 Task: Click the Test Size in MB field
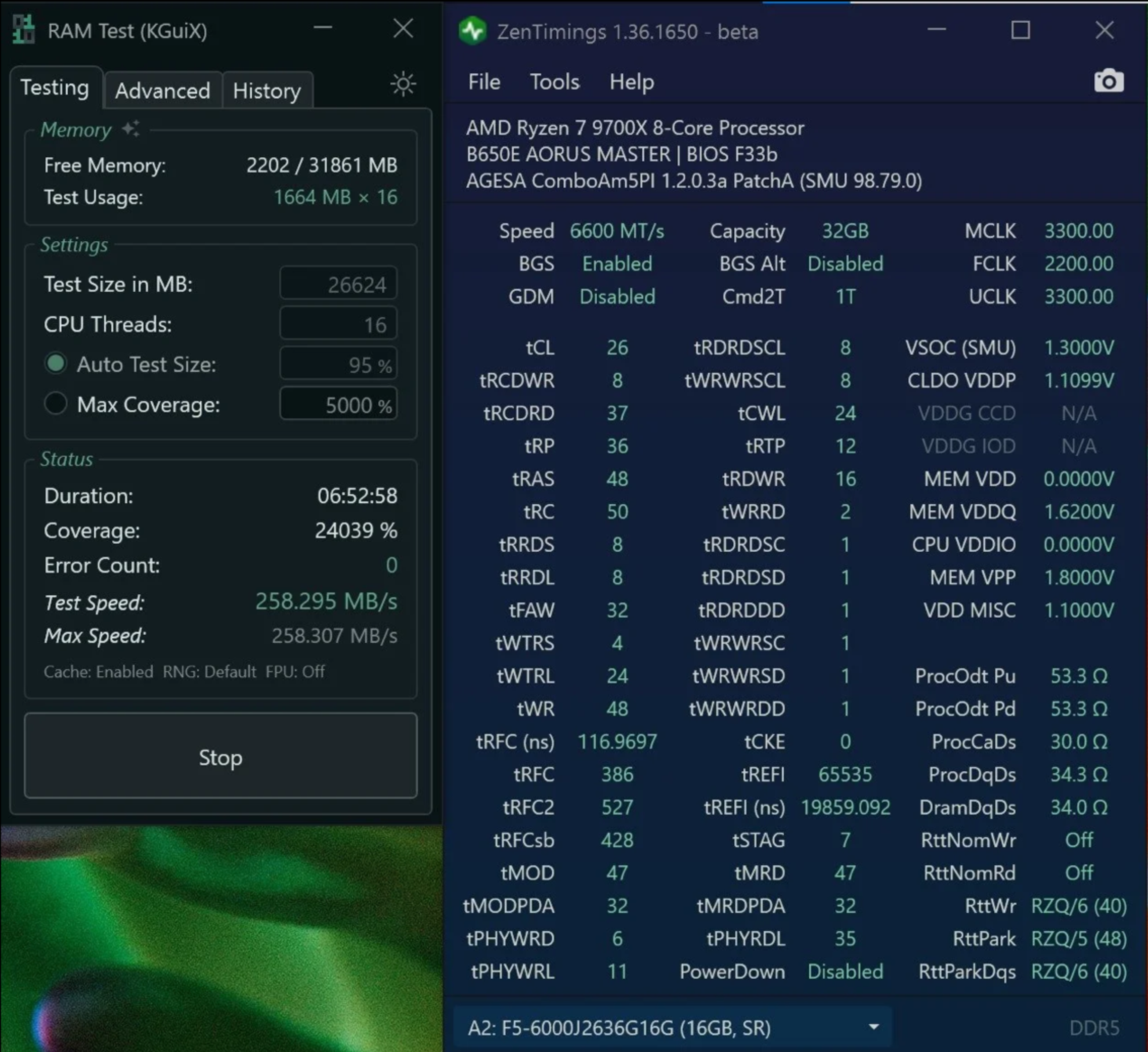(x=338, y=284)
